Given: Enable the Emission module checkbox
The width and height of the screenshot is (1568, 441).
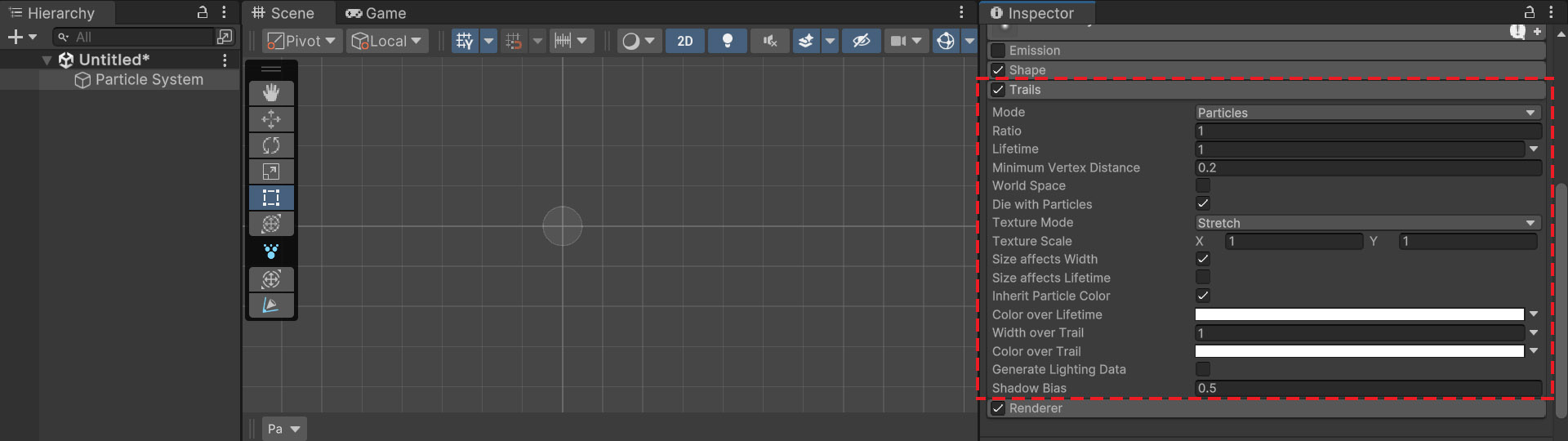Looking at the screenshot, I should pyautogui.click(x=998, y=51).
